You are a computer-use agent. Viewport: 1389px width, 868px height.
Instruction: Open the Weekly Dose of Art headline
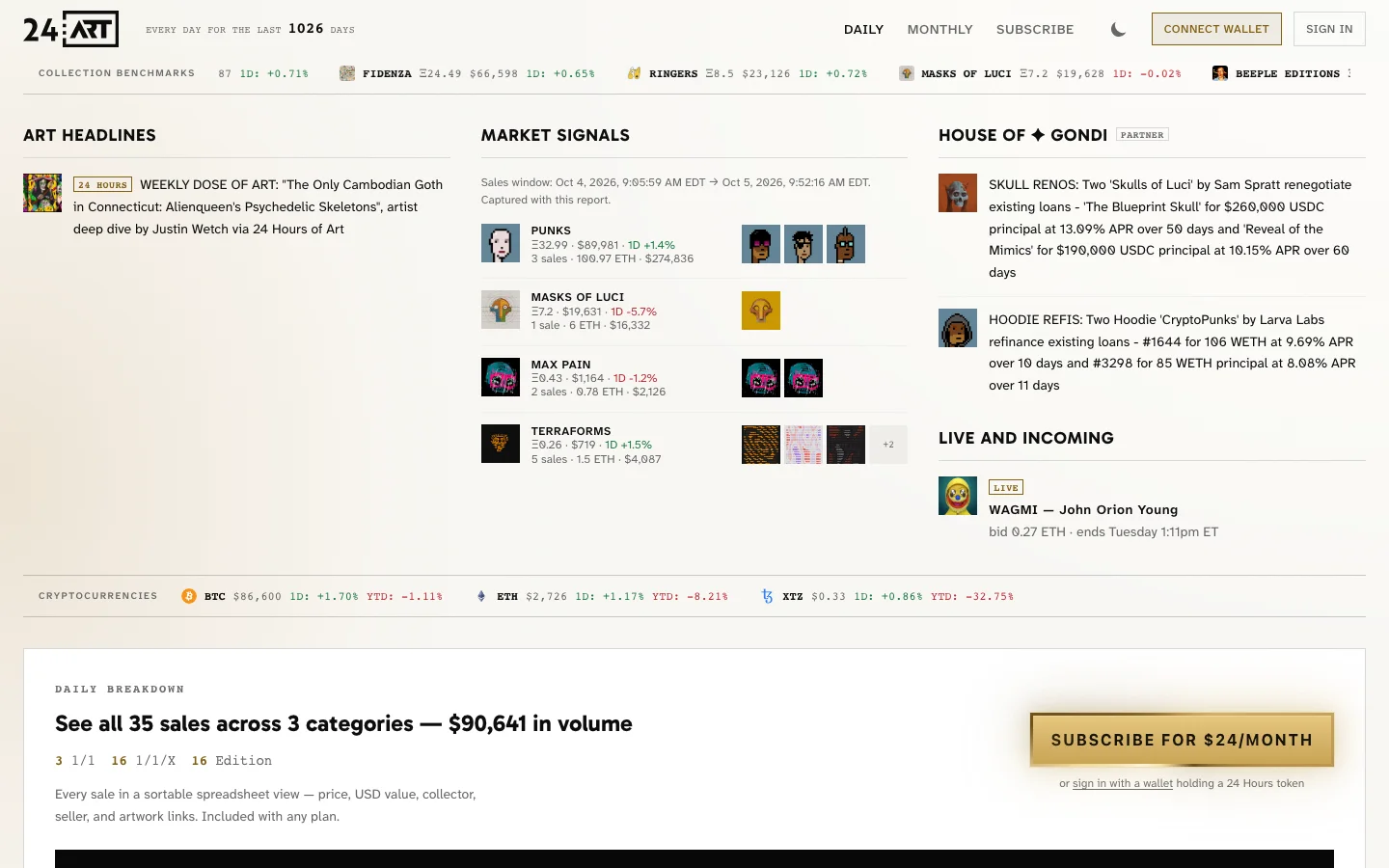(258, 206)
